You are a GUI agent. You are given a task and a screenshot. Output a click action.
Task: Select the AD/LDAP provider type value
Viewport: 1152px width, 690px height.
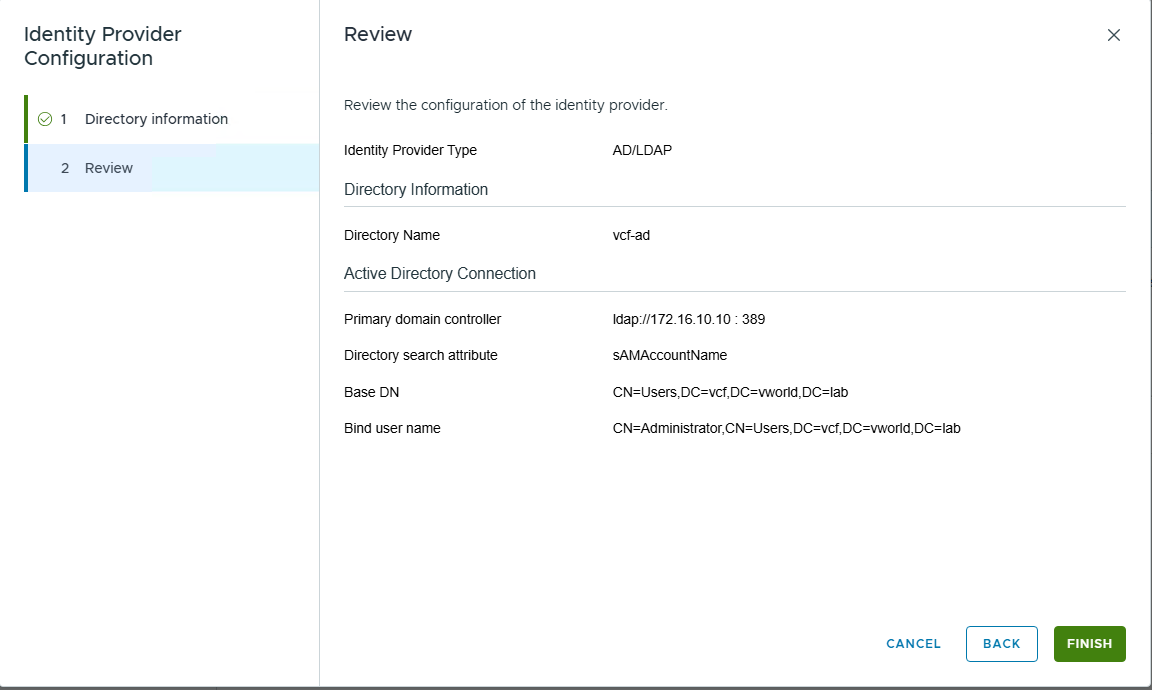point(642,150)
